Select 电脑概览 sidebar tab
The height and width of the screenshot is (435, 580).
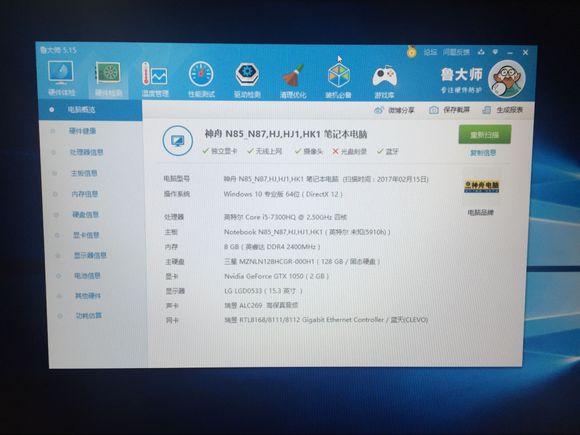[90, 110]
